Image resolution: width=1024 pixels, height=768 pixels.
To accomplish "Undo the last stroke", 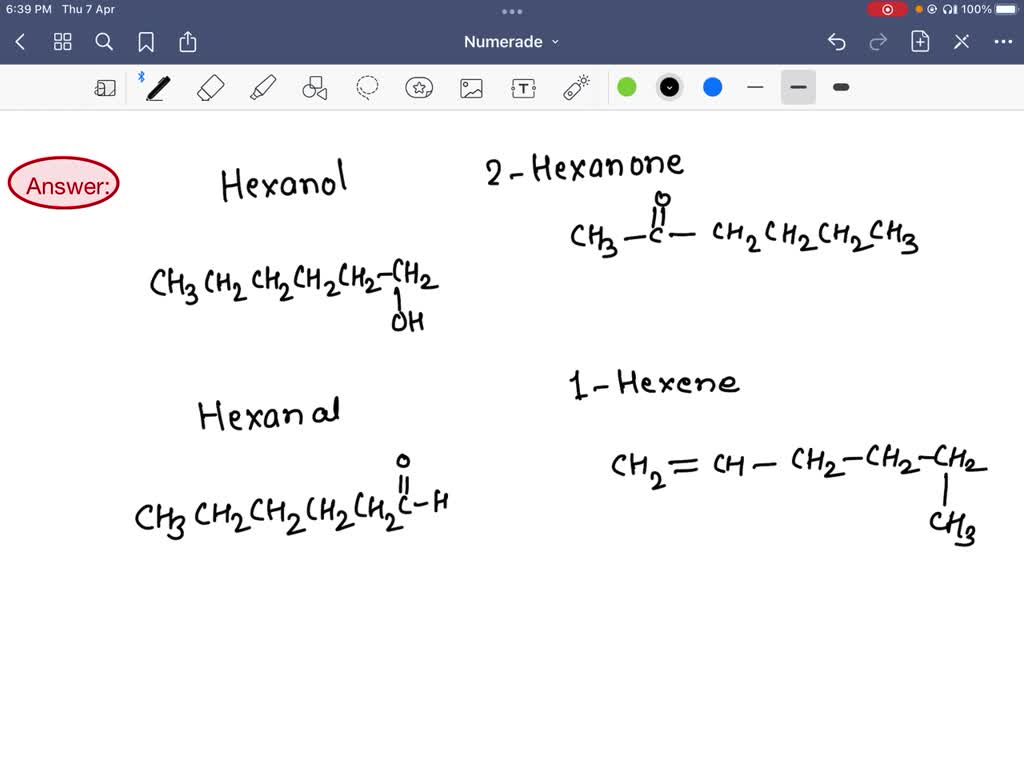I will point(837,42).
